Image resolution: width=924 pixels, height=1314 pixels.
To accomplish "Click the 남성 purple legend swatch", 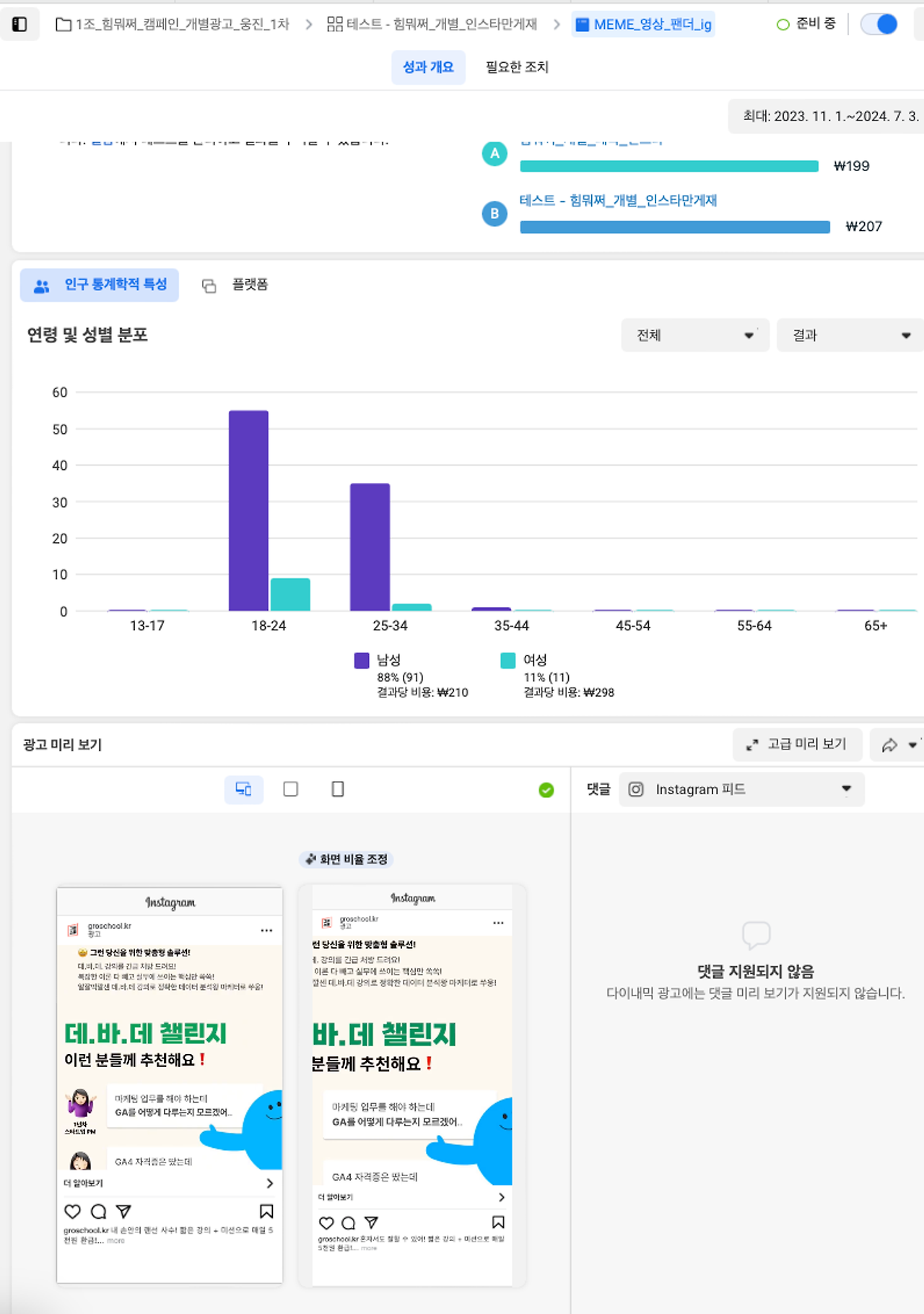I will point(362,661).
